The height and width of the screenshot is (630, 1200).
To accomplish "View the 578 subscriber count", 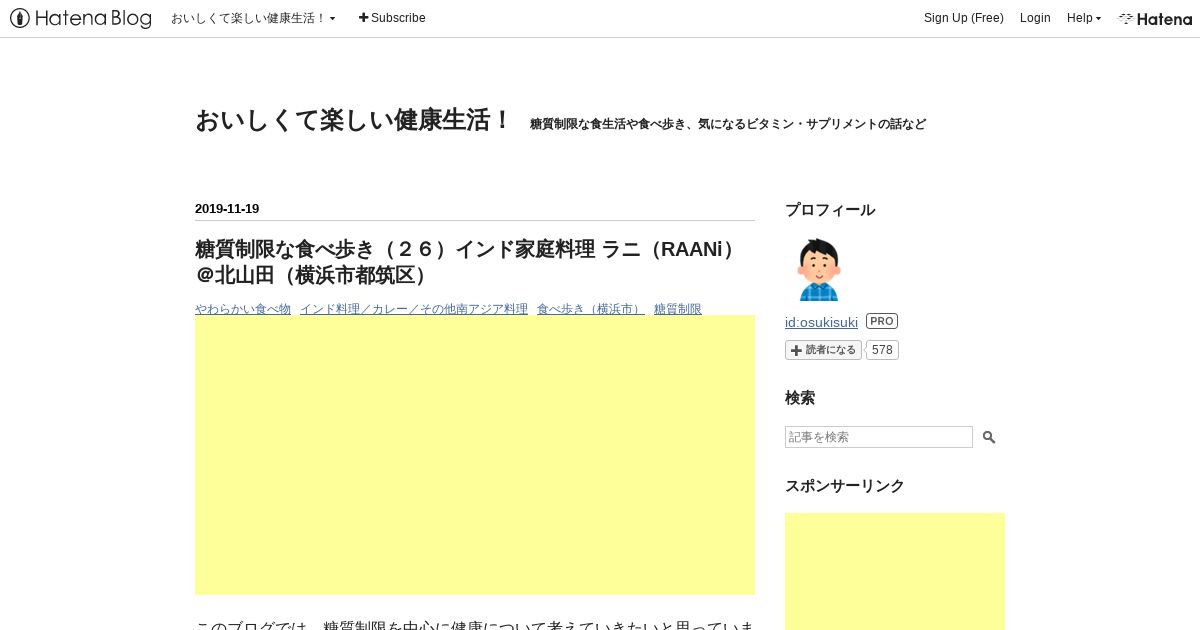I will 882,350.
